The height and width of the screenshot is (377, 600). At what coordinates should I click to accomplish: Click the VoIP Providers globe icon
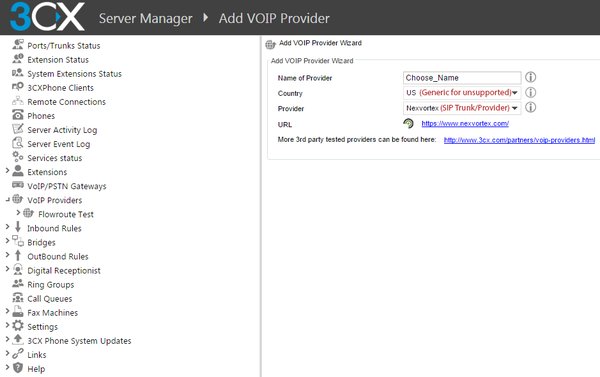pyautogui.click(x=18, y=199)
